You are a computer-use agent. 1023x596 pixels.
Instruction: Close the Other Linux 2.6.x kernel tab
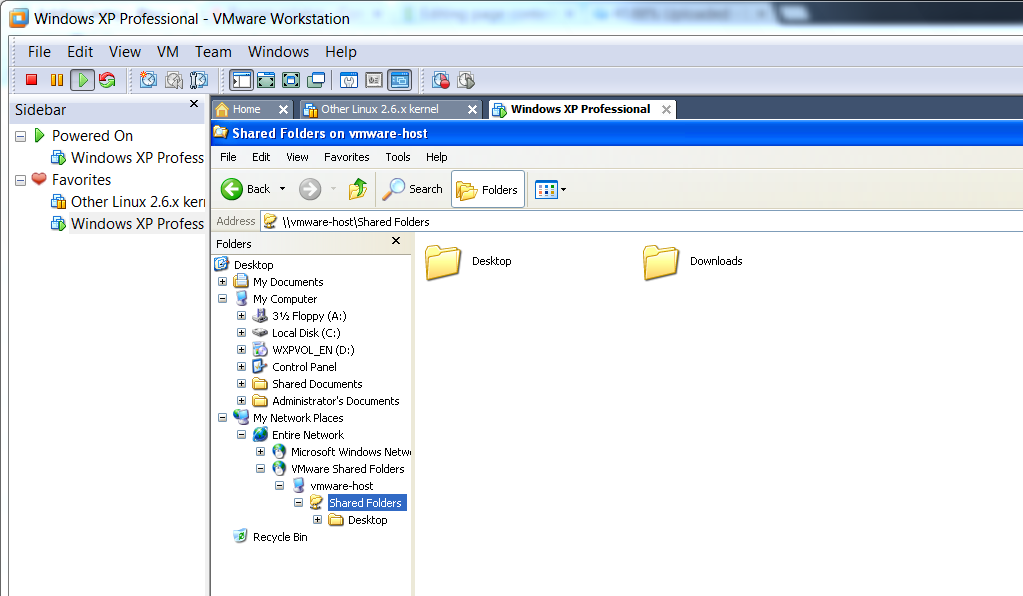point(472,110)
